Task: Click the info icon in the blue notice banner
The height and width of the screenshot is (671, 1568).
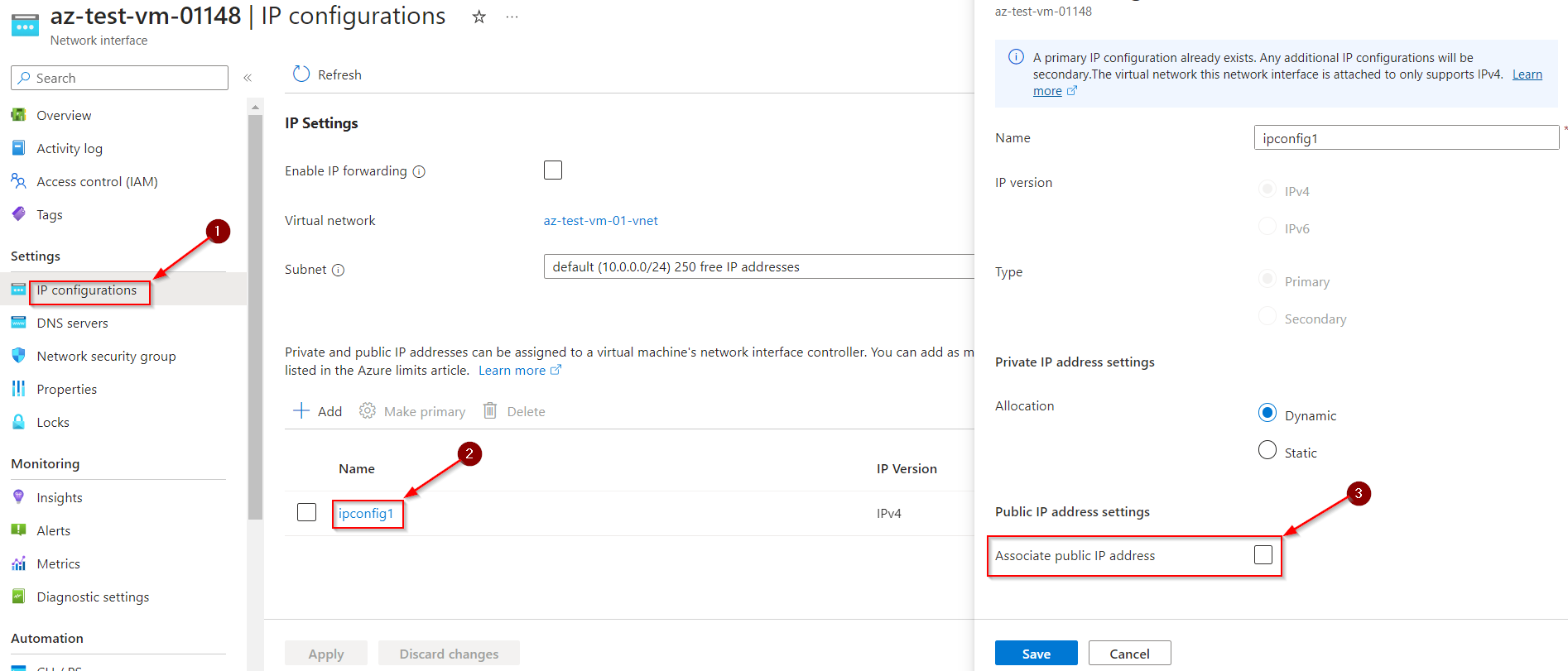Action: (1016, 57)
